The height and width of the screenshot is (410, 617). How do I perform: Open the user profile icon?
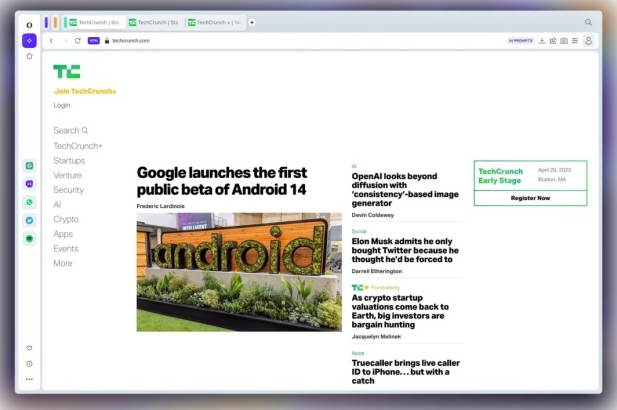[x=588, y=41]
